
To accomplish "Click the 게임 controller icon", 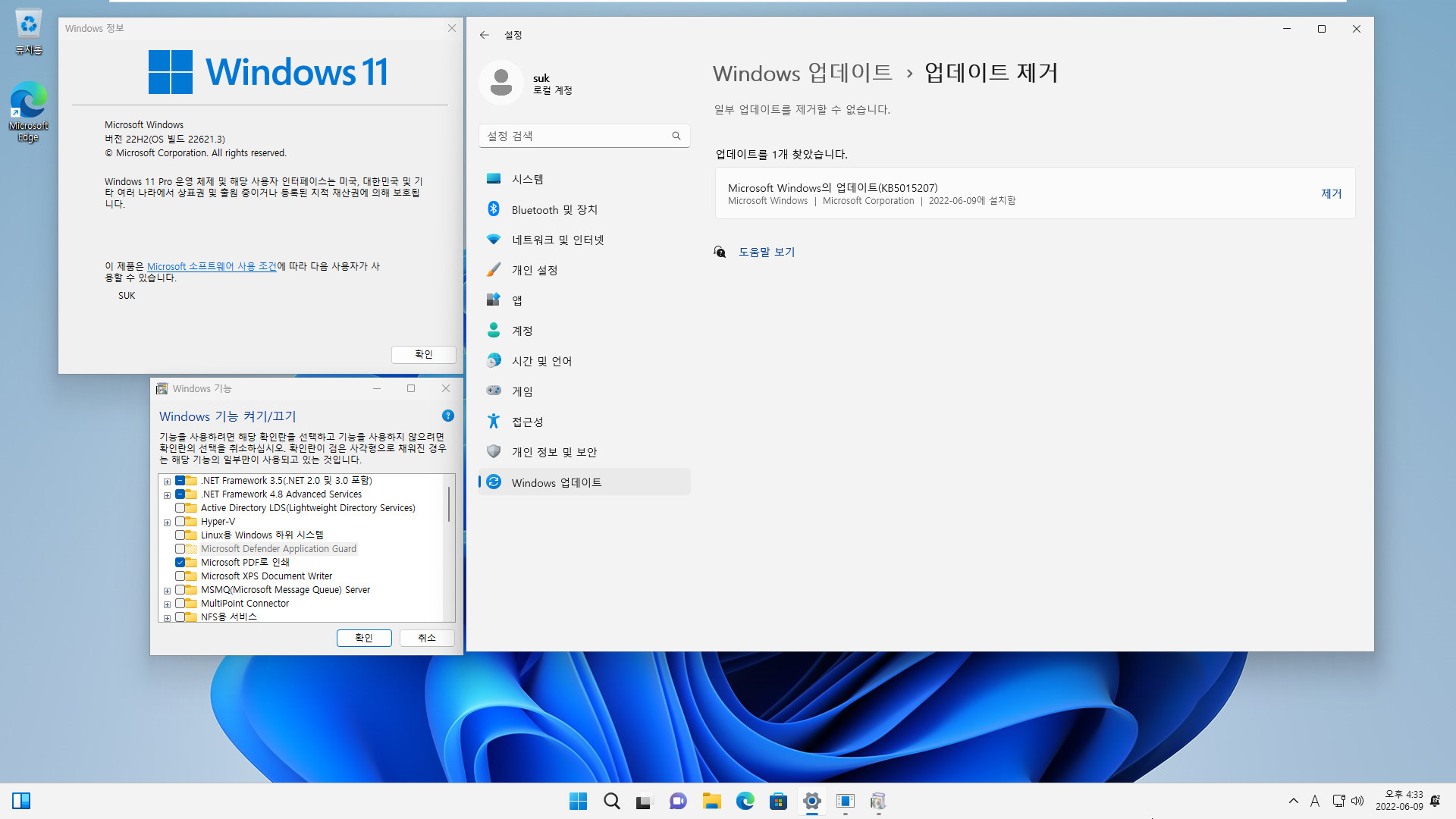I will (x=494, y=391).
